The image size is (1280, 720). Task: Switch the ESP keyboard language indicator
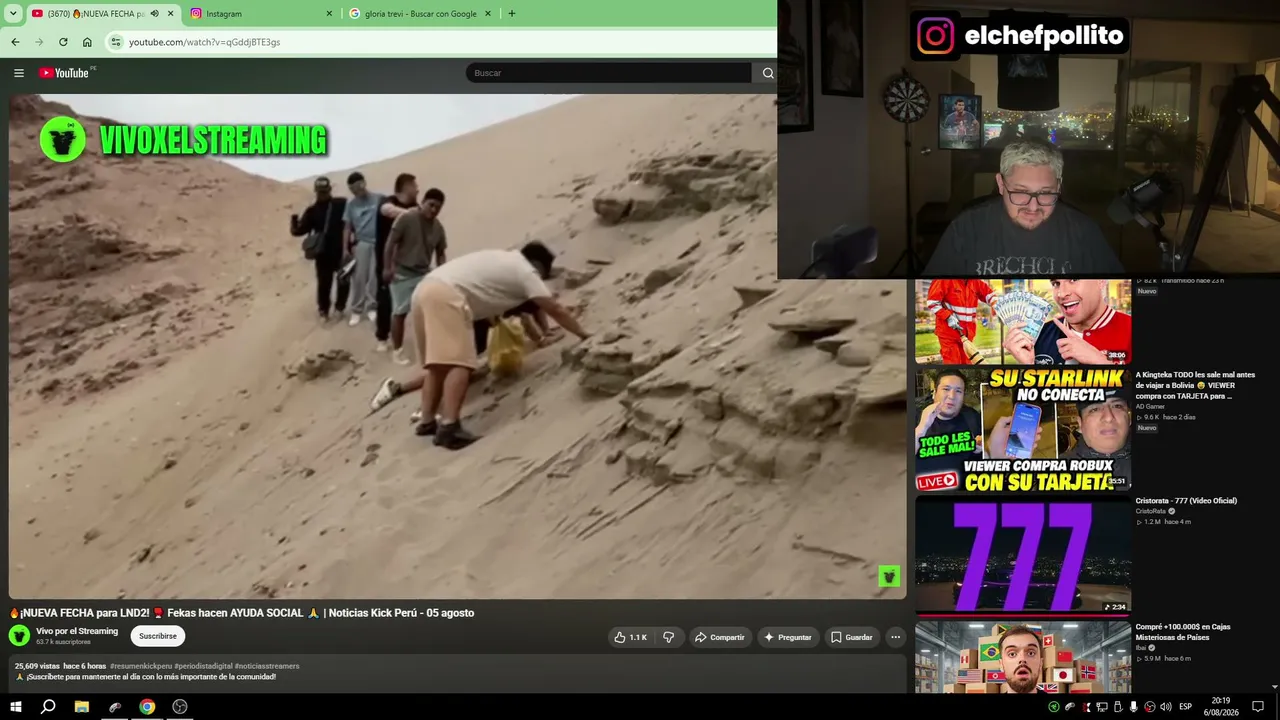tap(1186, 707)
